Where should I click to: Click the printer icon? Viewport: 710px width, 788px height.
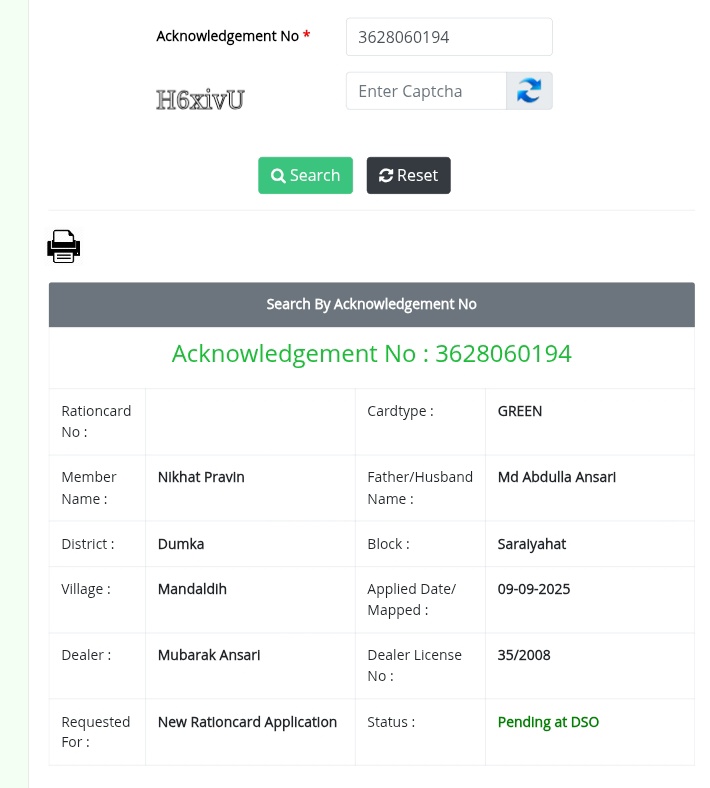coord(63,246)
